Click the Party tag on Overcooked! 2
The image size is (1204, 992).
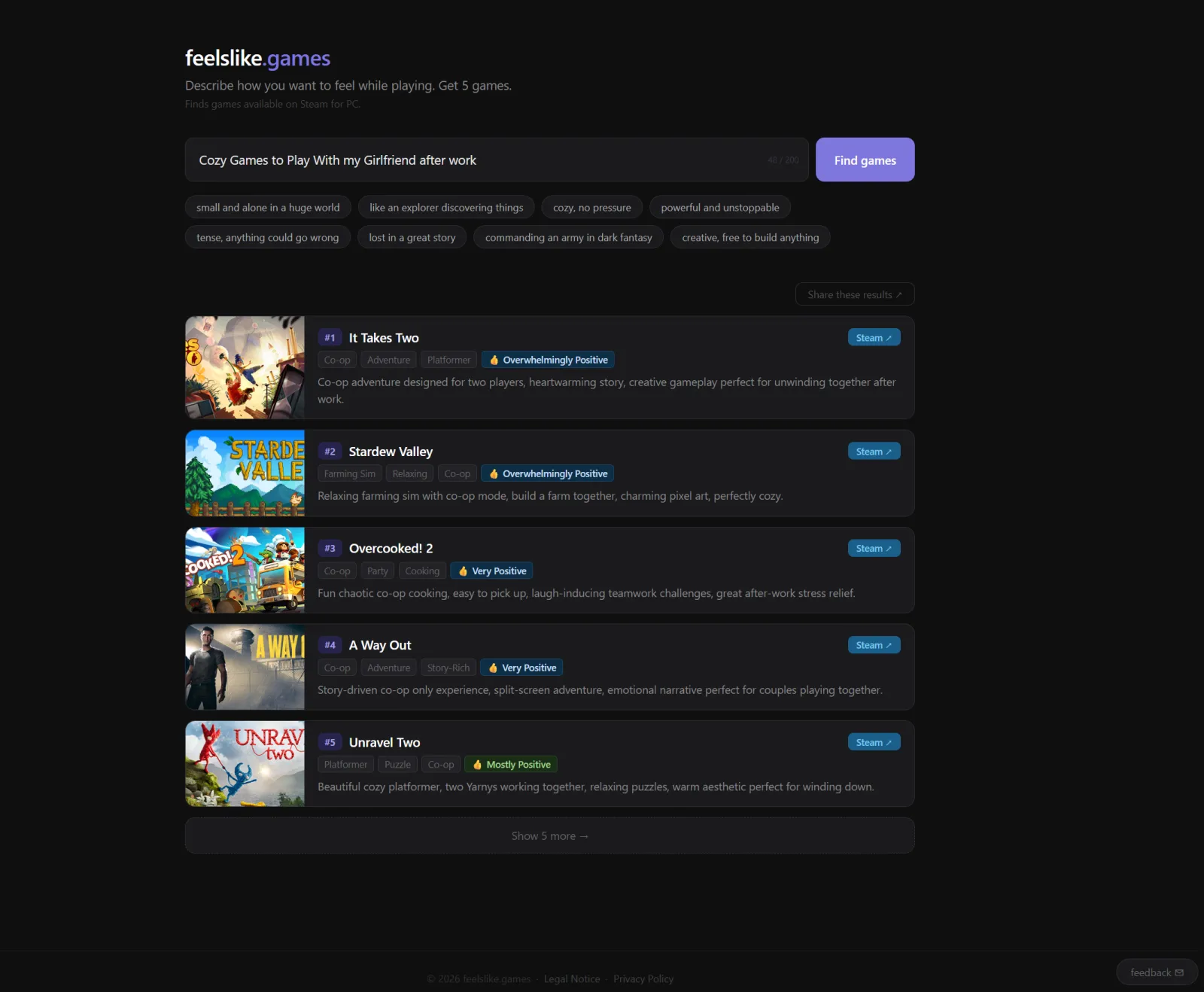pyautogui.click(x=378, y=571)
